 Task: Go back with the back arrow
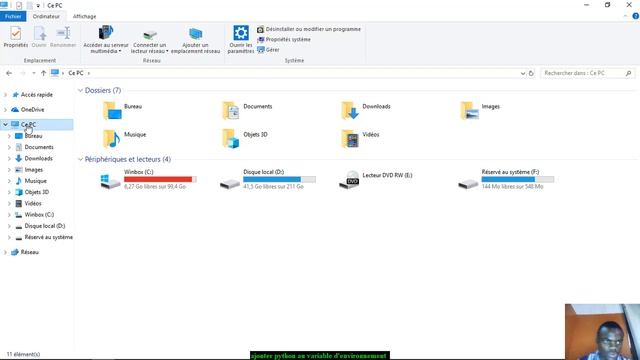(x=9, y=73)
